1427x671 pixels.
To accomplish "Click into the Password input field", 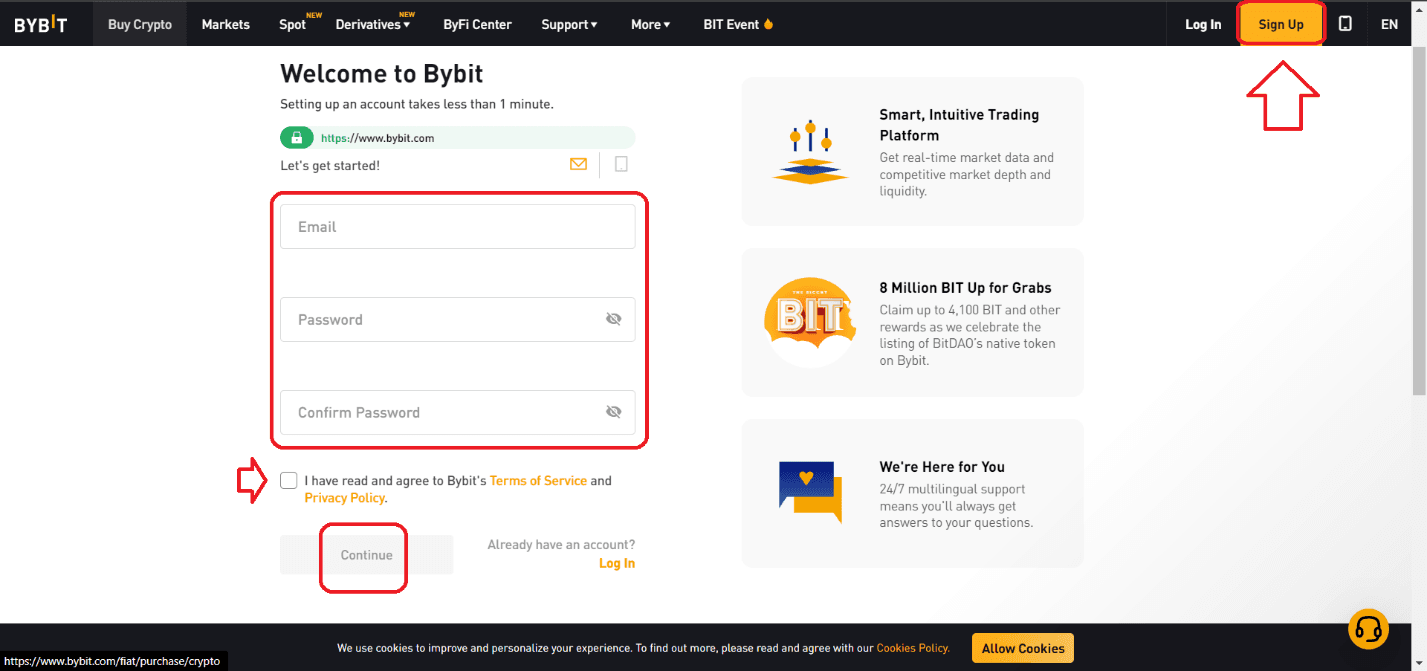I will (458, 319).
